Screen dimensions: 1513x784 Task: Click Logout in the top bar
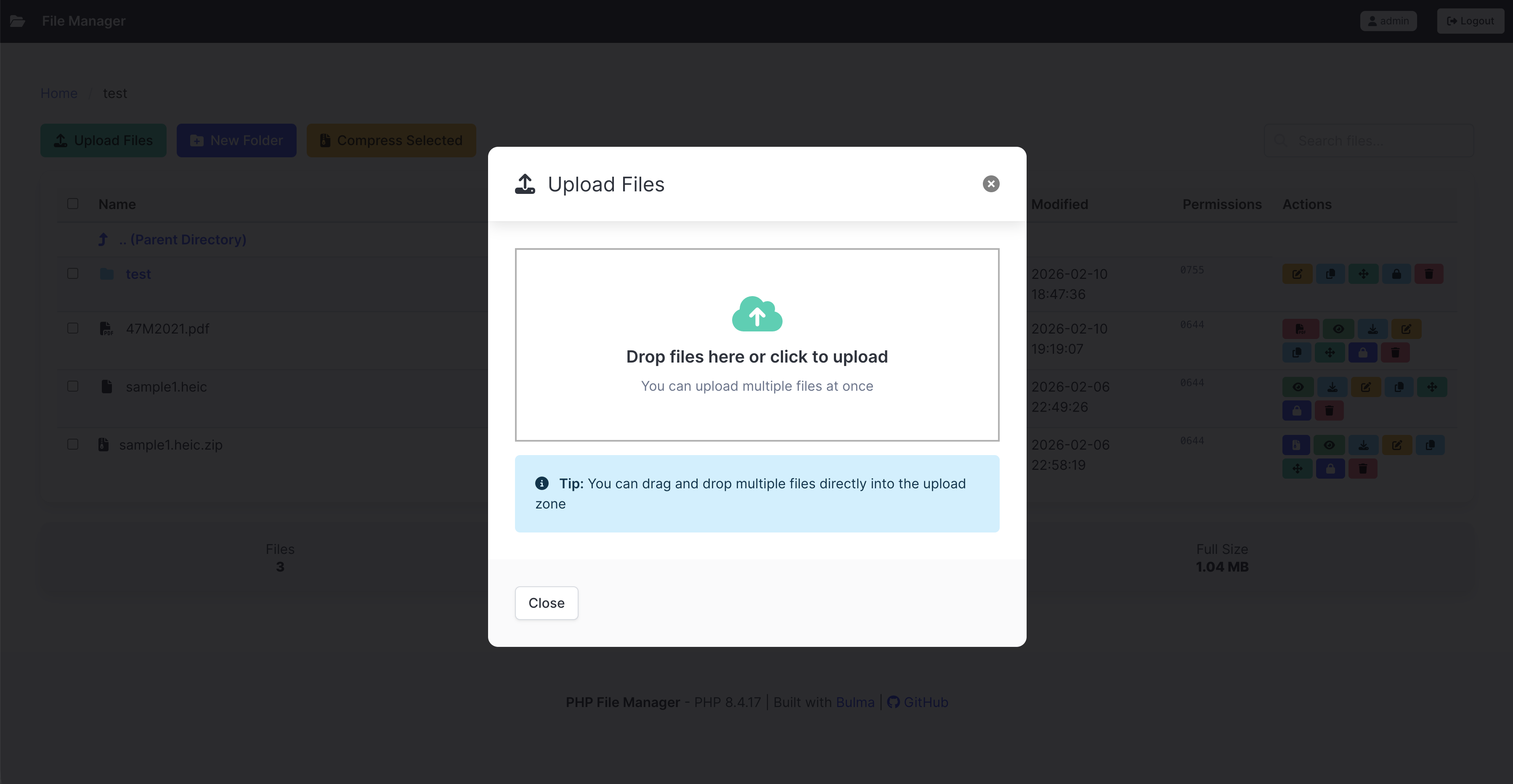[1470, 21]
